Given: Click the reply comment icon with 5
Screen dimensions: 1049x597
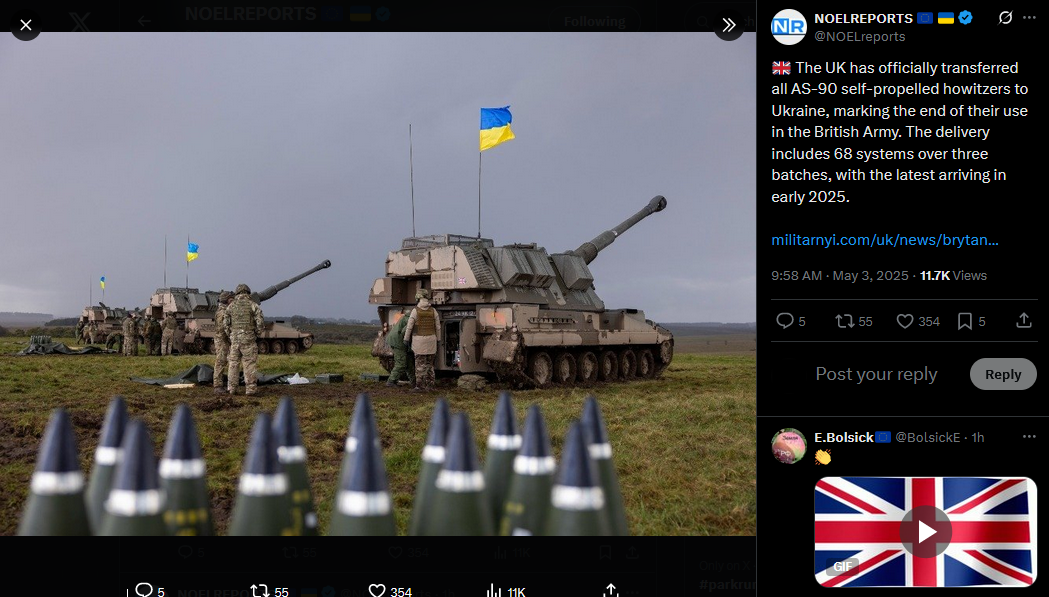Looking at the screenshot, I should 790,321.
